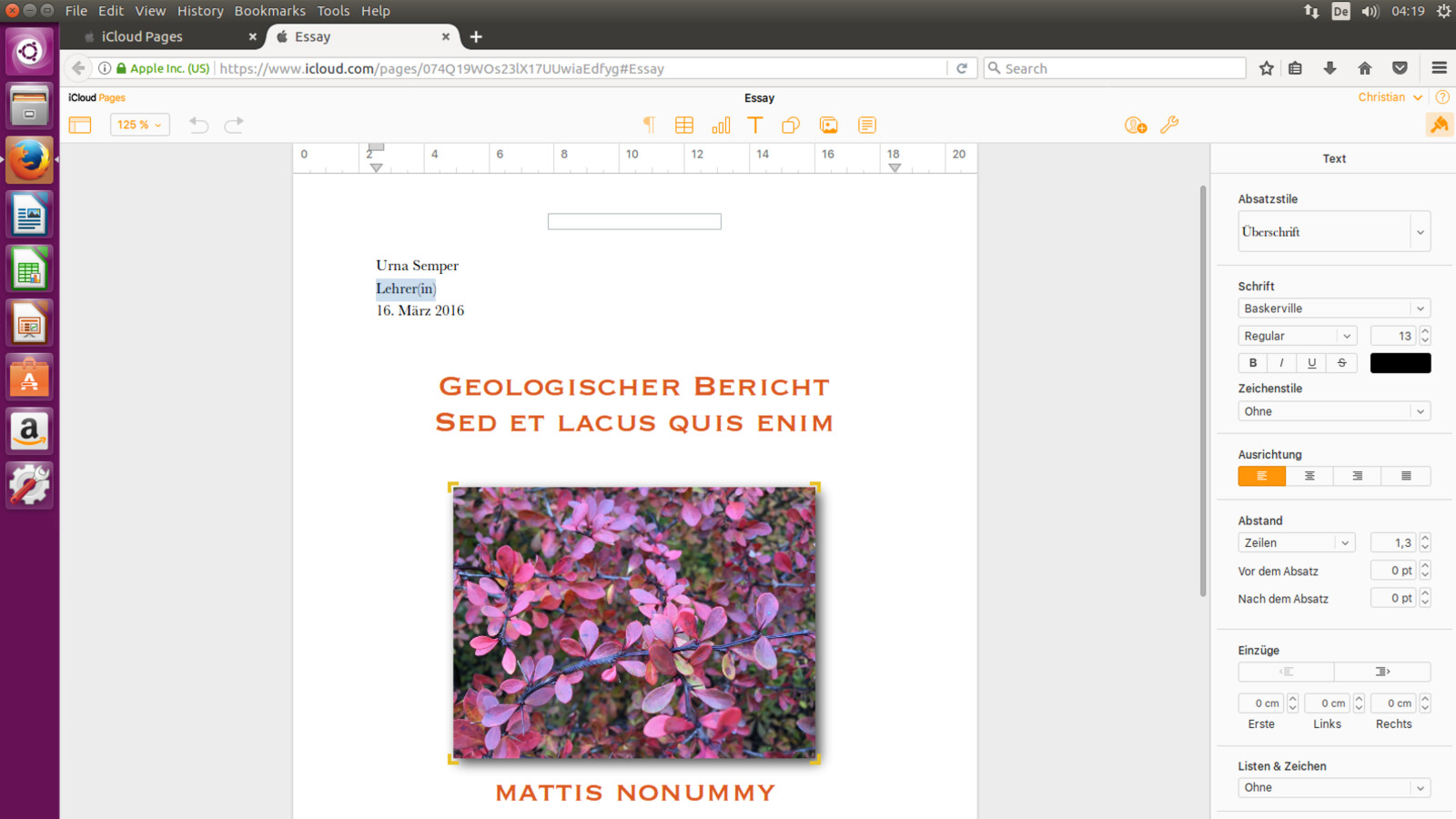Open the media insert tool
1456x819 pixels.
pos(828,125)
